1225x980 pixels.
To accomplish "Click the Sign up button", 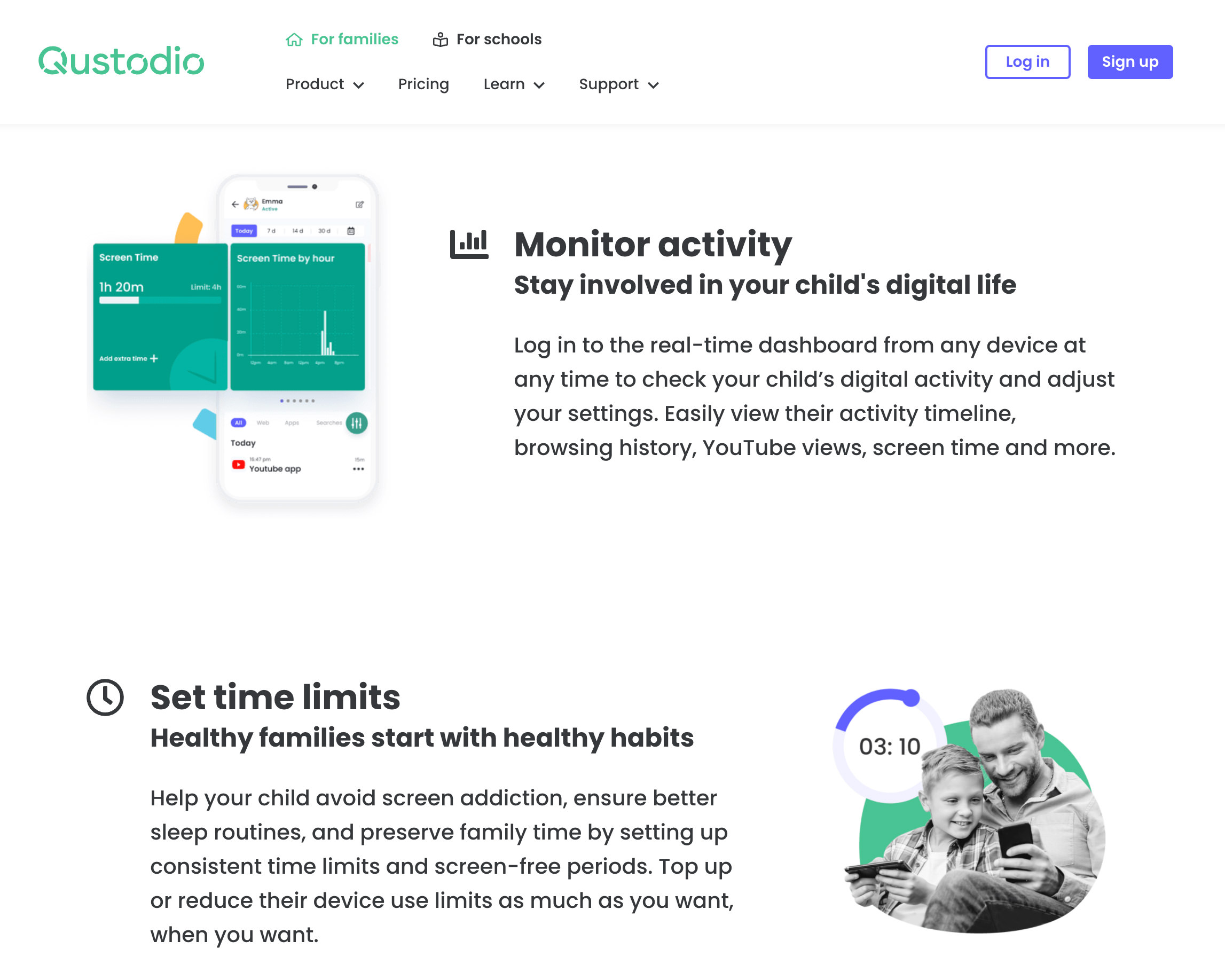I will click(x=1128, y=62).
